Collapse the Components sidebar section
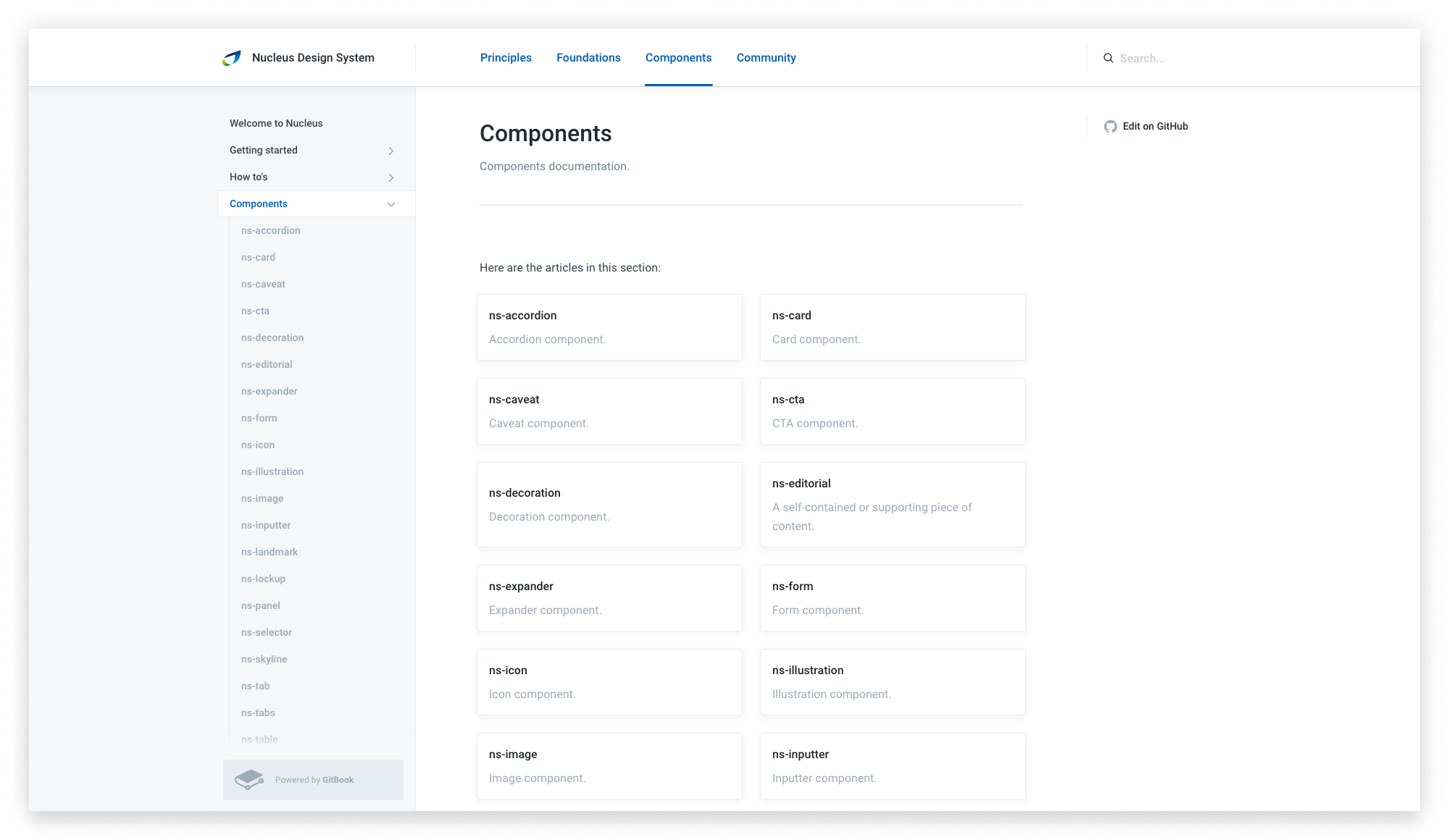 pos(391,204)
